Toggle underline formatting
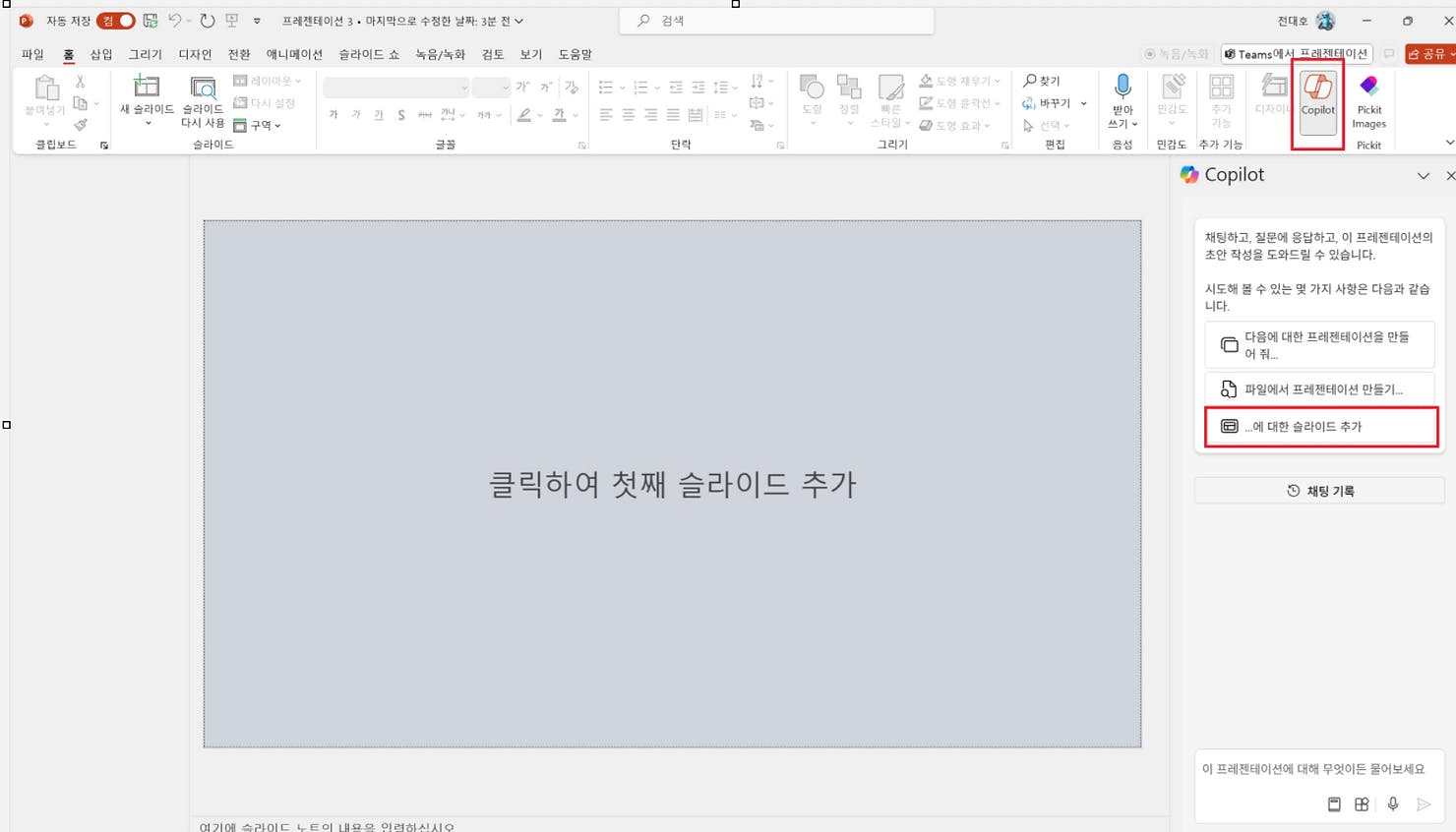This screenshot has height=832, width=1456. tap(379, 115)
